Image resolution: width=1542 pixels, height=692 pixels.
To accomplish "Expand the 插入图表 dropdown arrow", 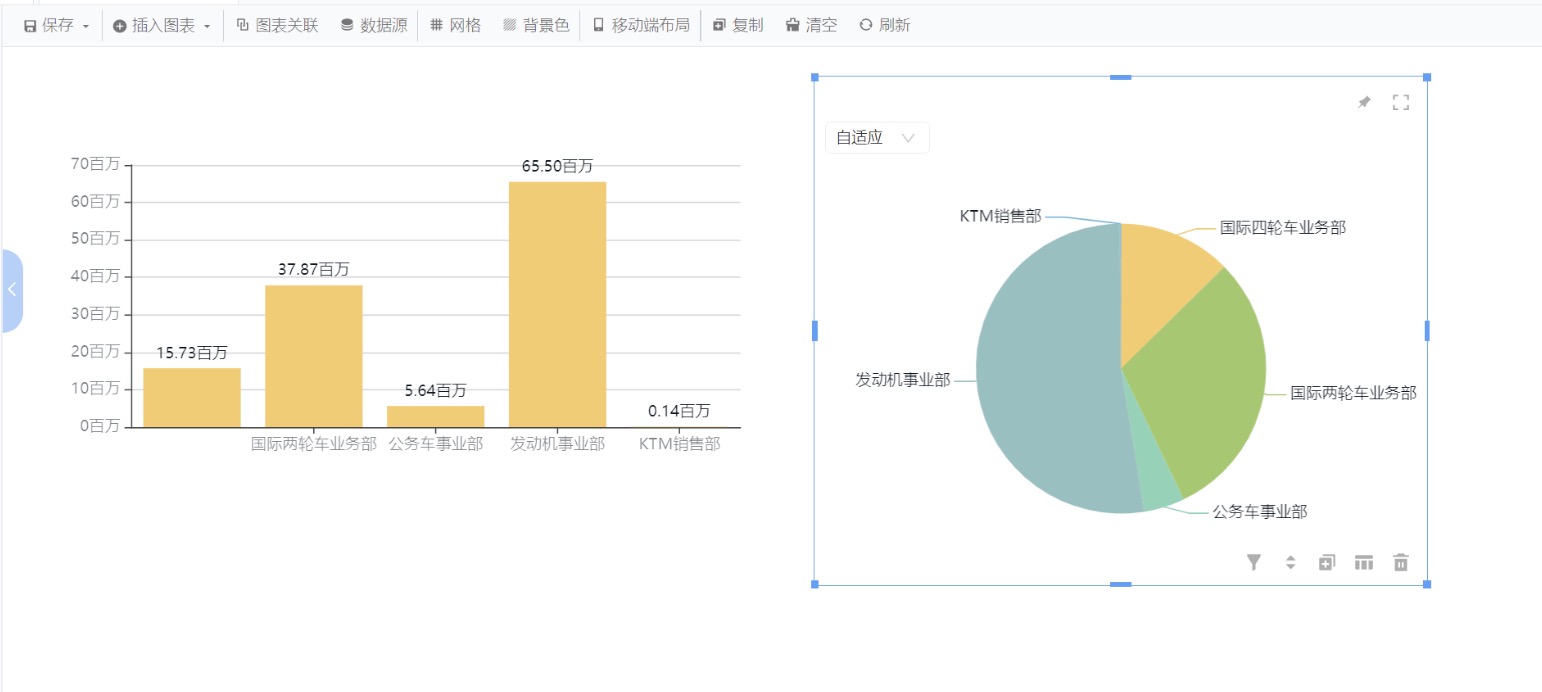I will [x=207, y=27].
